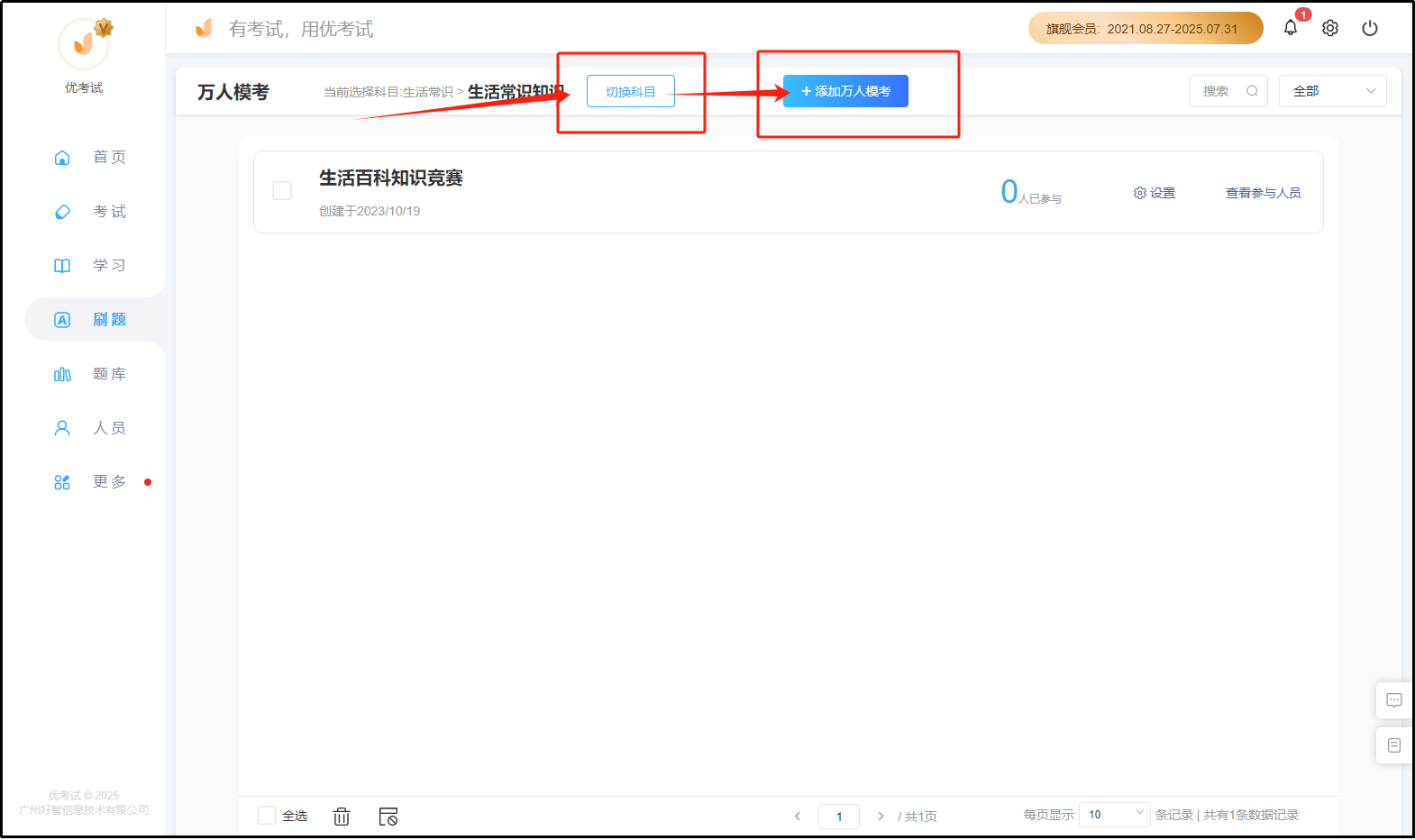Image resolution: width=1415 pixels, height=840 pixels.
Task: Click the archive icon next to trash
Action: click(388, 817)
